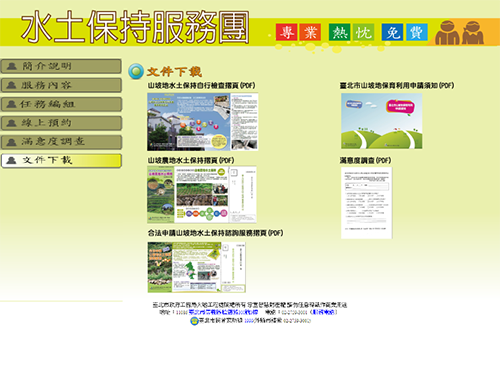Open the 滿意度調查 (PDF) title link
Viewport: 500px width, 369px height.
click(x=365, y=160)
